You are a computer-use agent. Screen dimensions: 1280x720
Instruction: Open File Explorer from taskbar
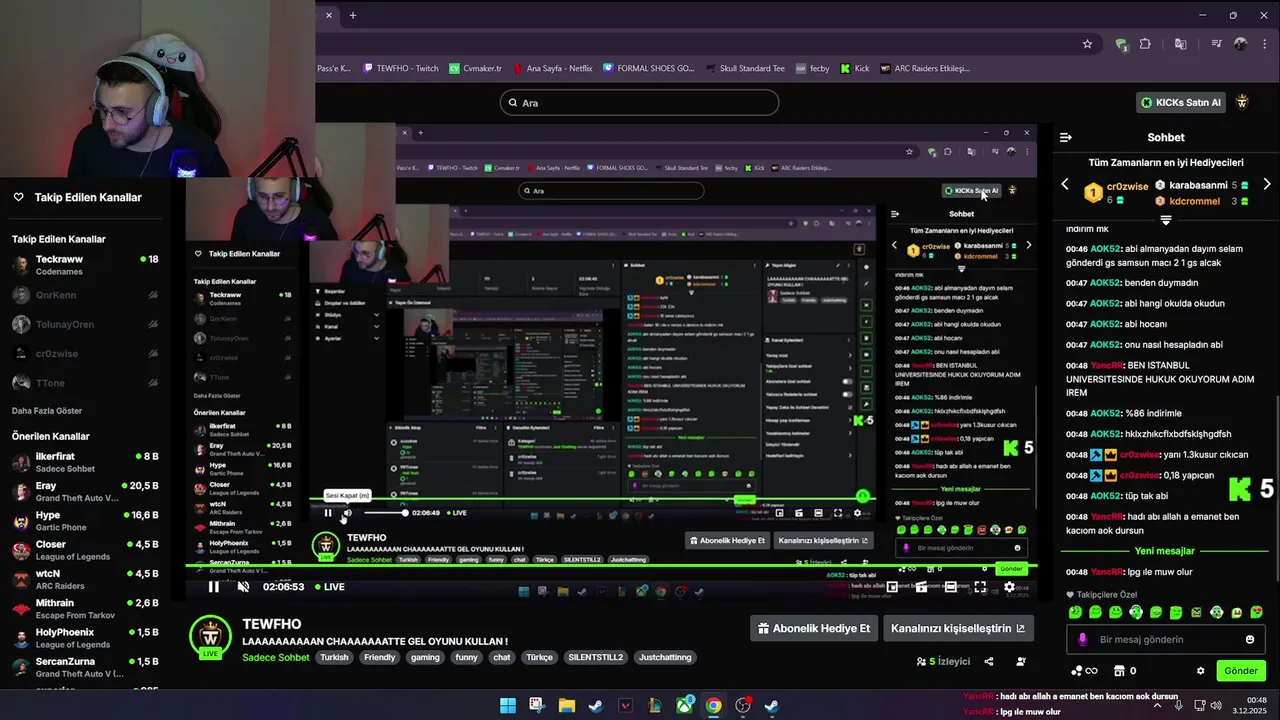tap(566, 706)
